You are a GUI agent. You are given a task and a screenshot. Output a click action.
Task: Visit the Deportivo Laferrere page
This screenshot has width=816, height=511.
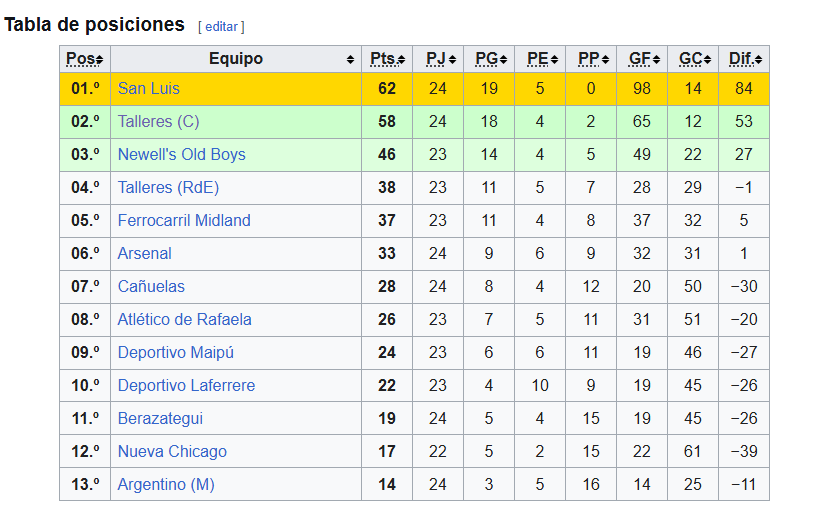tap(186, 386)
